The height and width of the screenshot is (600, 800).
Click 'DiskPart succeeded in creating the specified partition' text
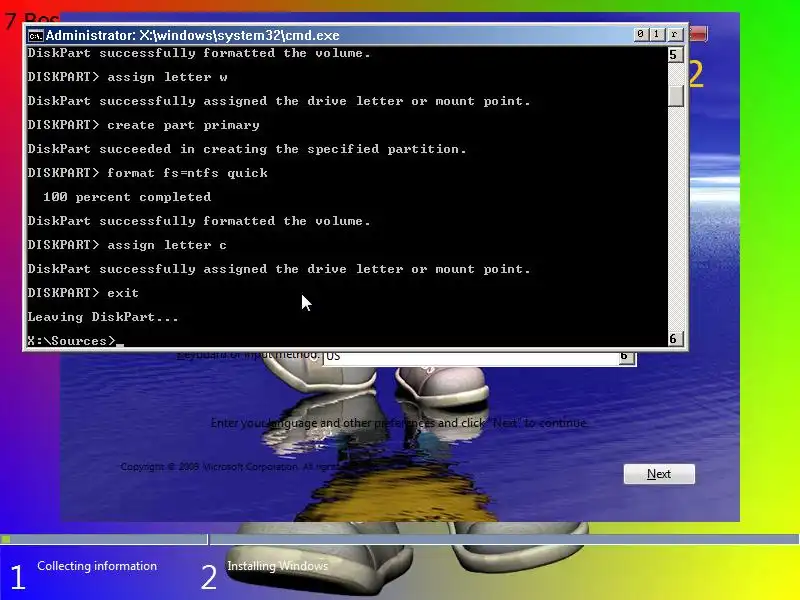pyautogui.click(x=247, y=149)
